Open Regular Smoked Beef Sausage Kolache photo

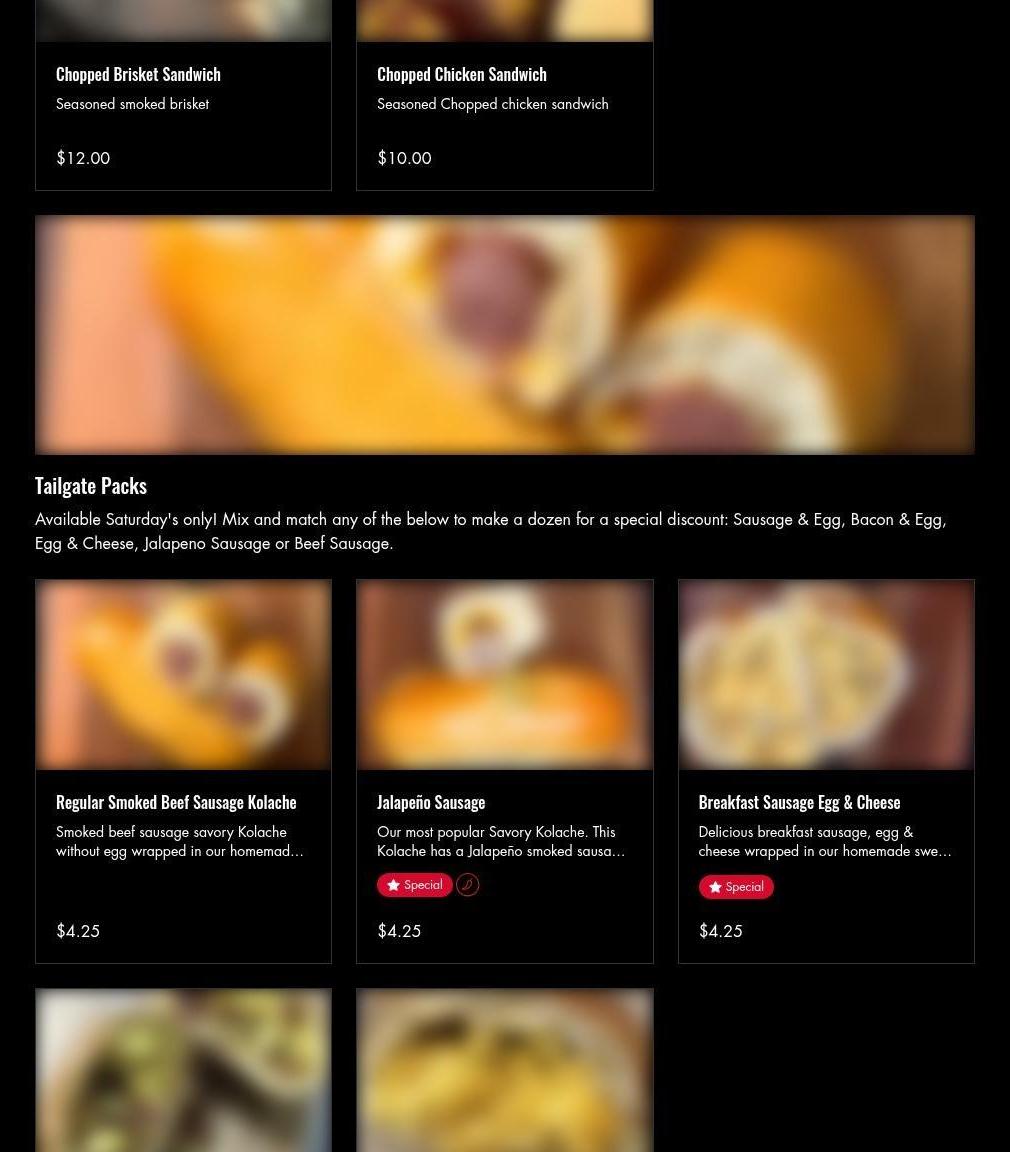click(x=184, y=674)
